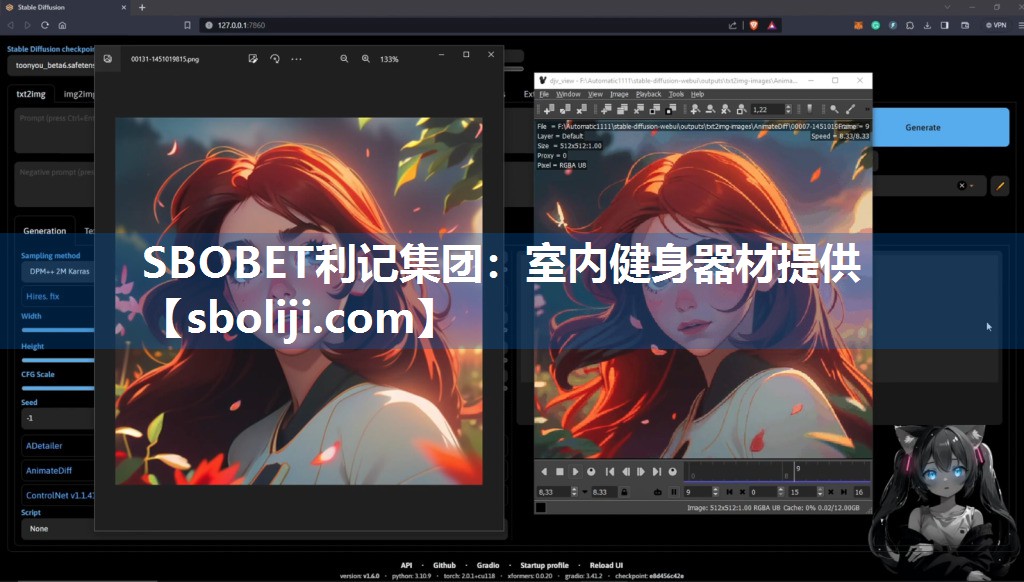Open the File menu in djv_view
This screenshot has height=582, width=1024.
[x=543, y=94]
